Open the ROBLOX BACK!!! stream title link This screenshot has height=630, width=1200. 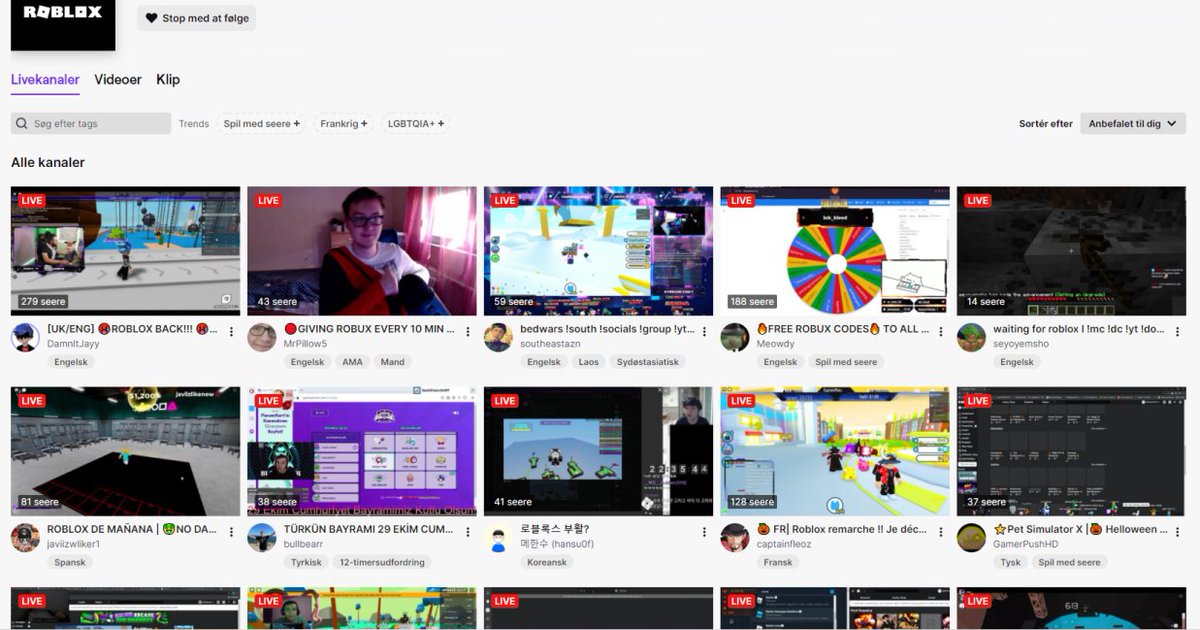(x=132, y=329)
